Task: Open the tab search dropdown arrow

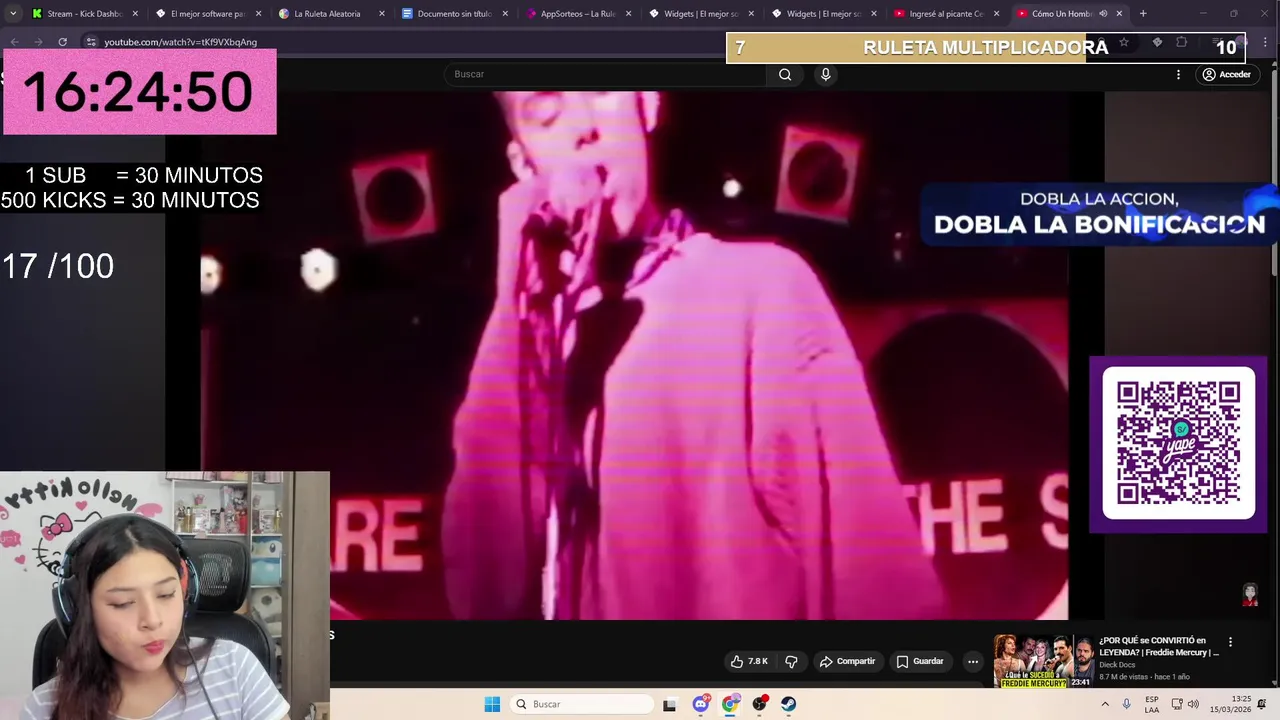Action: tap(12, 14)
